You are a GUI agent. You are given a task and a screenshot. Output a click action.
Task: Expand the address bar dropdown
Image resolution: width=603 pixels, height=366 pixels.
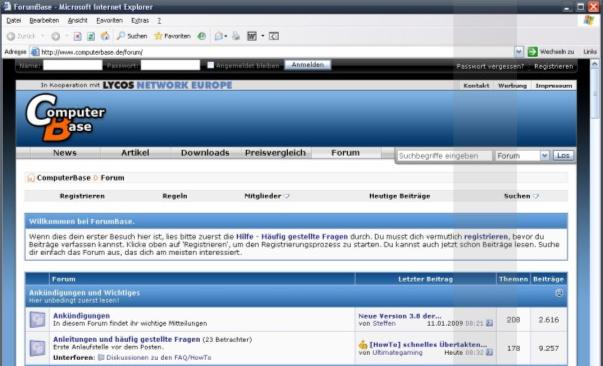[x=519, y=52]
